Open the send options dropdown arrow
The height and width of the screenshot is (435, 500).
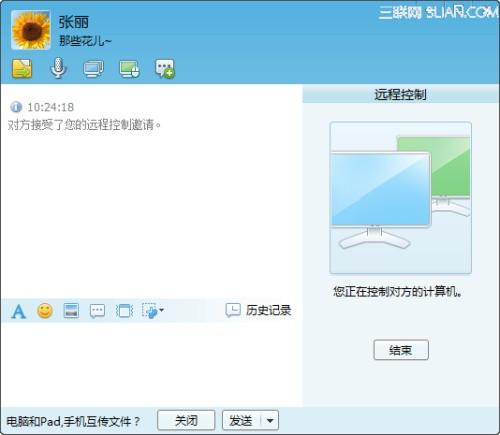click(270, 421)
